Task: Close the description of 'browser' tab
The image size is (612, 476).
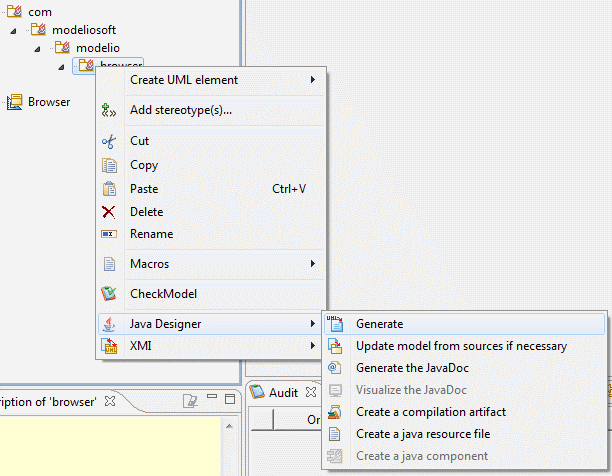Action: (110, 401)
